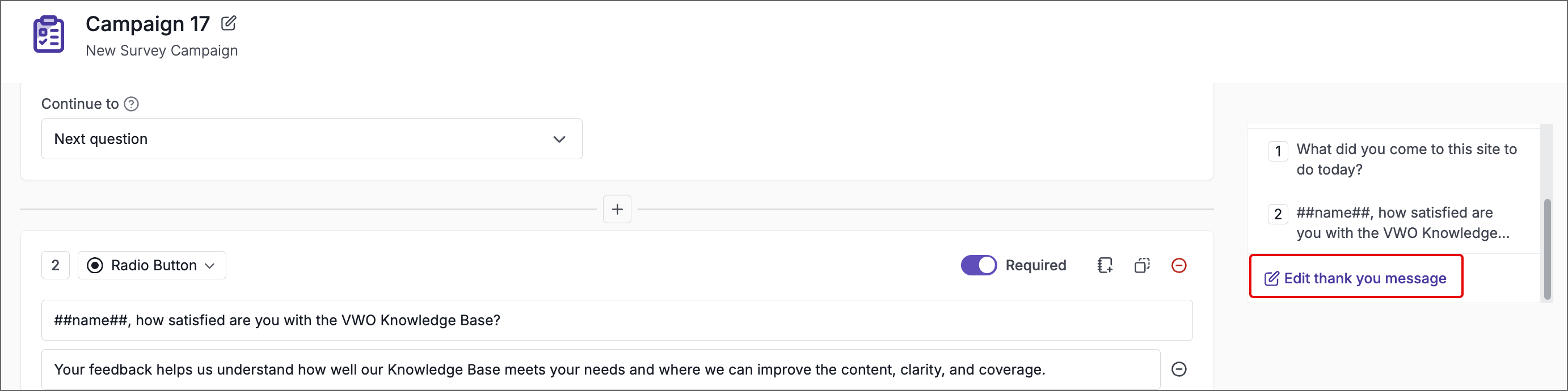Viewport: 1568px width, 391px height.
Task: Delete question 2 with the red minus icon
Action: pos(1179,265)
